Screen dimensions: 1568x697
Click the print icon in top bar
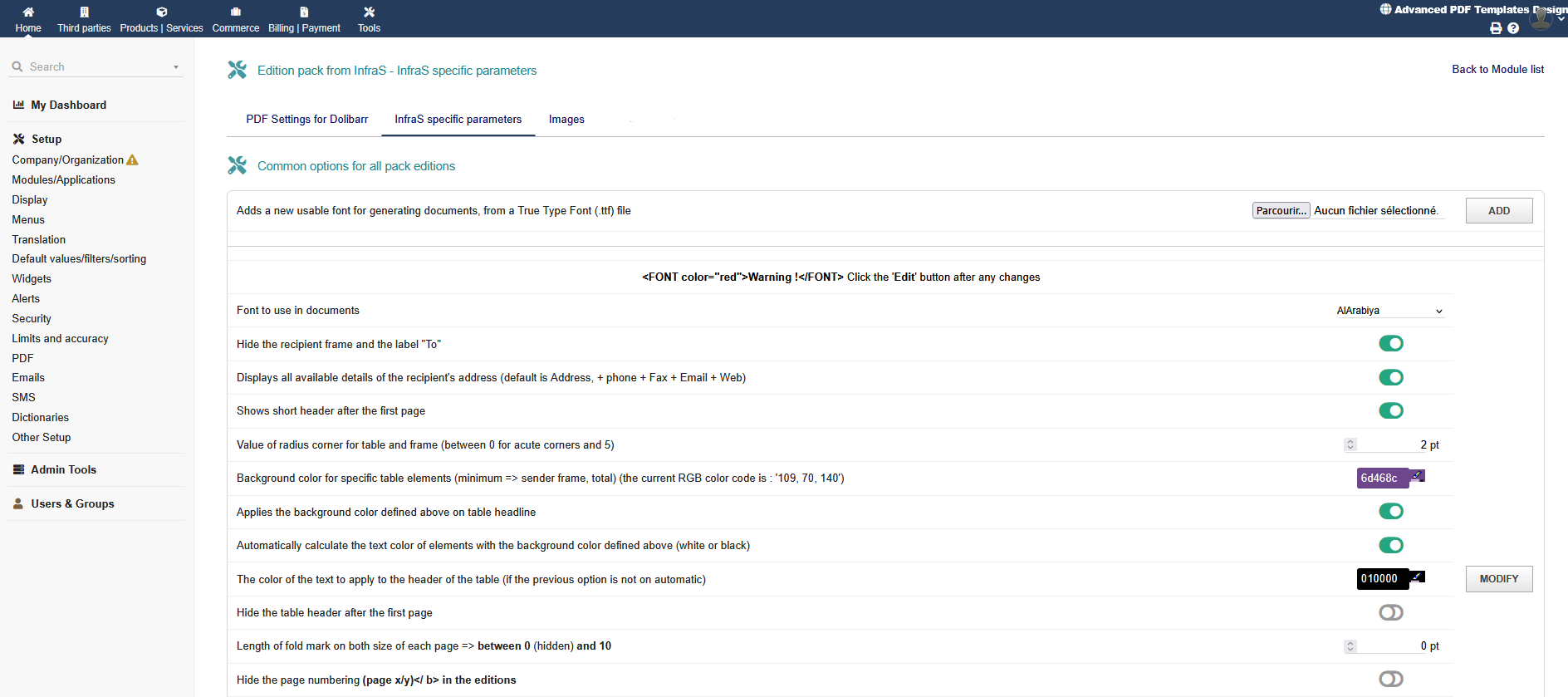pyautogui.click(x=1496, y=28)
